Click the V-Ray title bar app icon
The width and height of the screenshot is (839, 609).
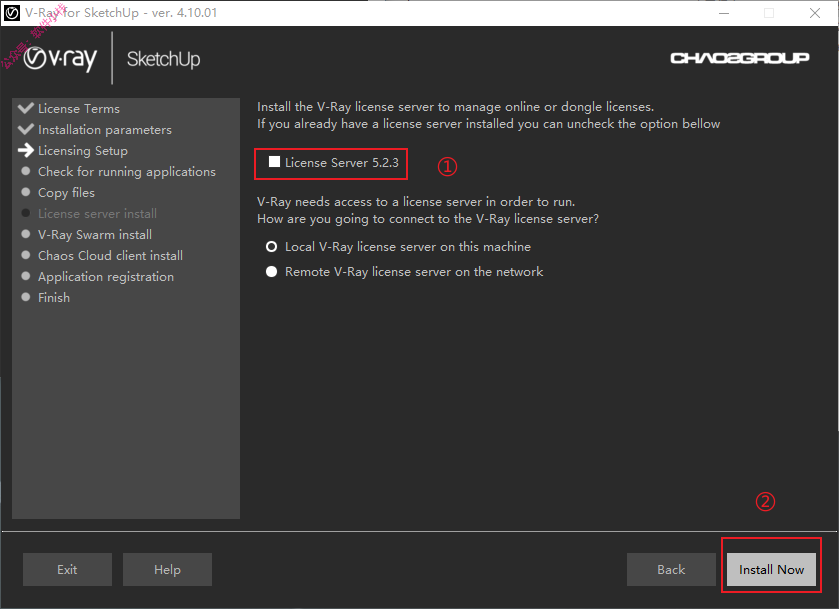(x=12, y=13)
